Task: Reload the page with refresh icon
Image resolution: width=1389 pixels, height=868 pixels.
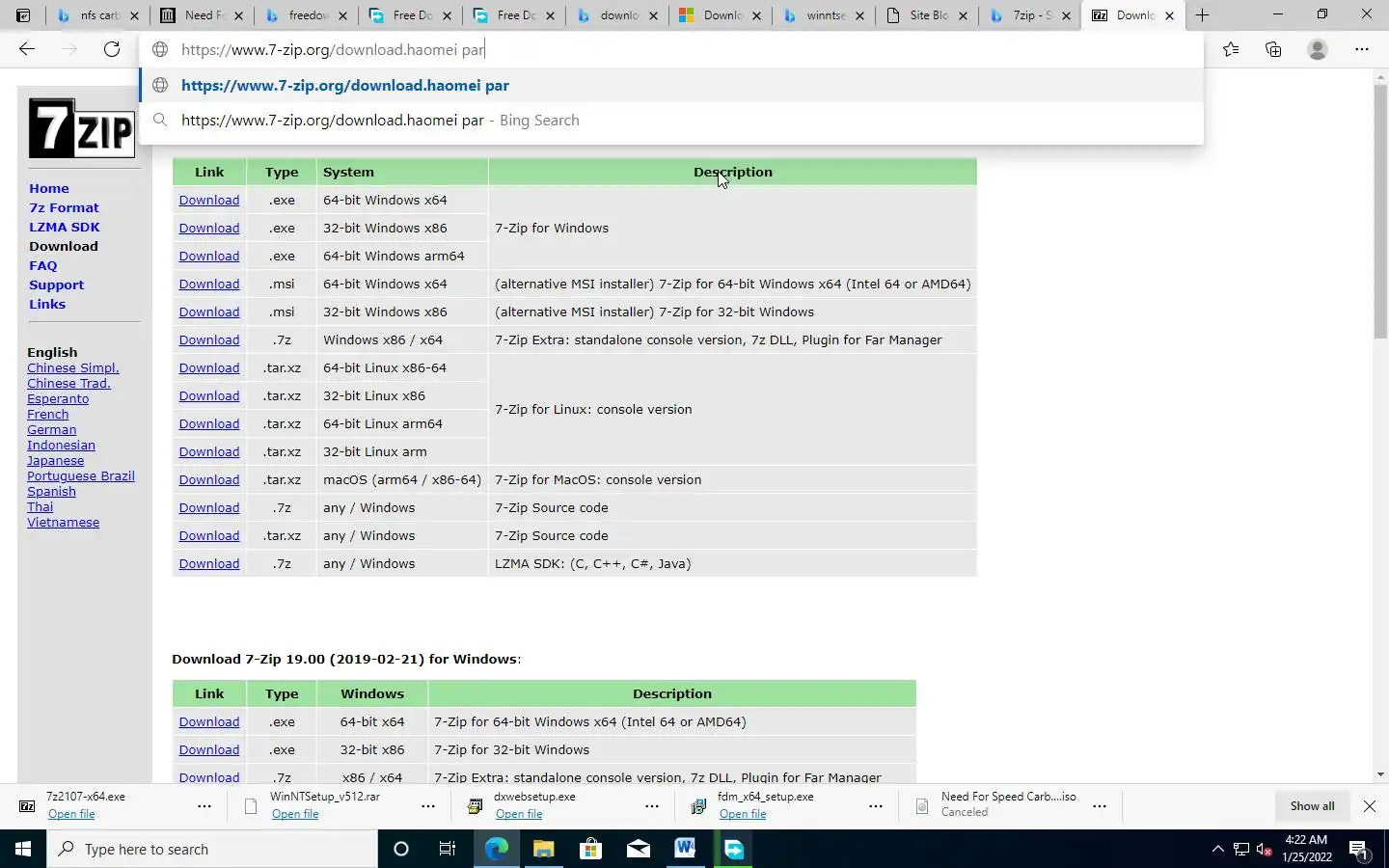Action: point(112,49)
